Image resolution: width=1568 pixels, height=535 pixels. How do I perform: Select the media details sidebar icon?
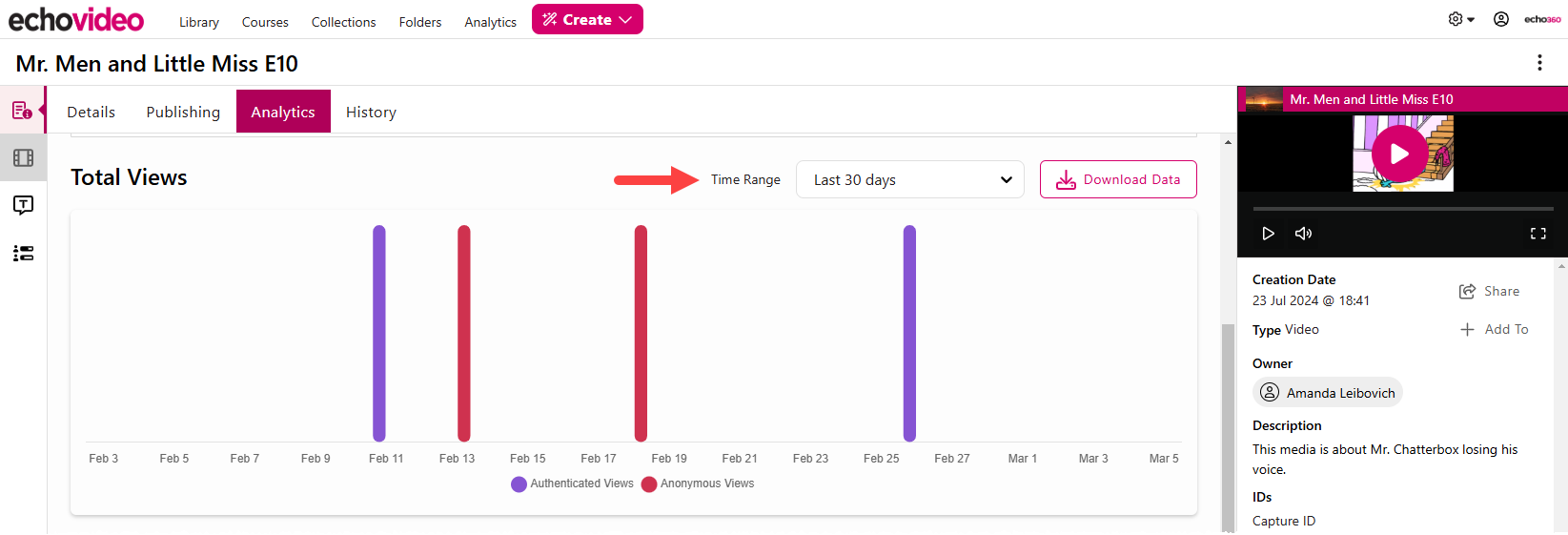[23, 111]
